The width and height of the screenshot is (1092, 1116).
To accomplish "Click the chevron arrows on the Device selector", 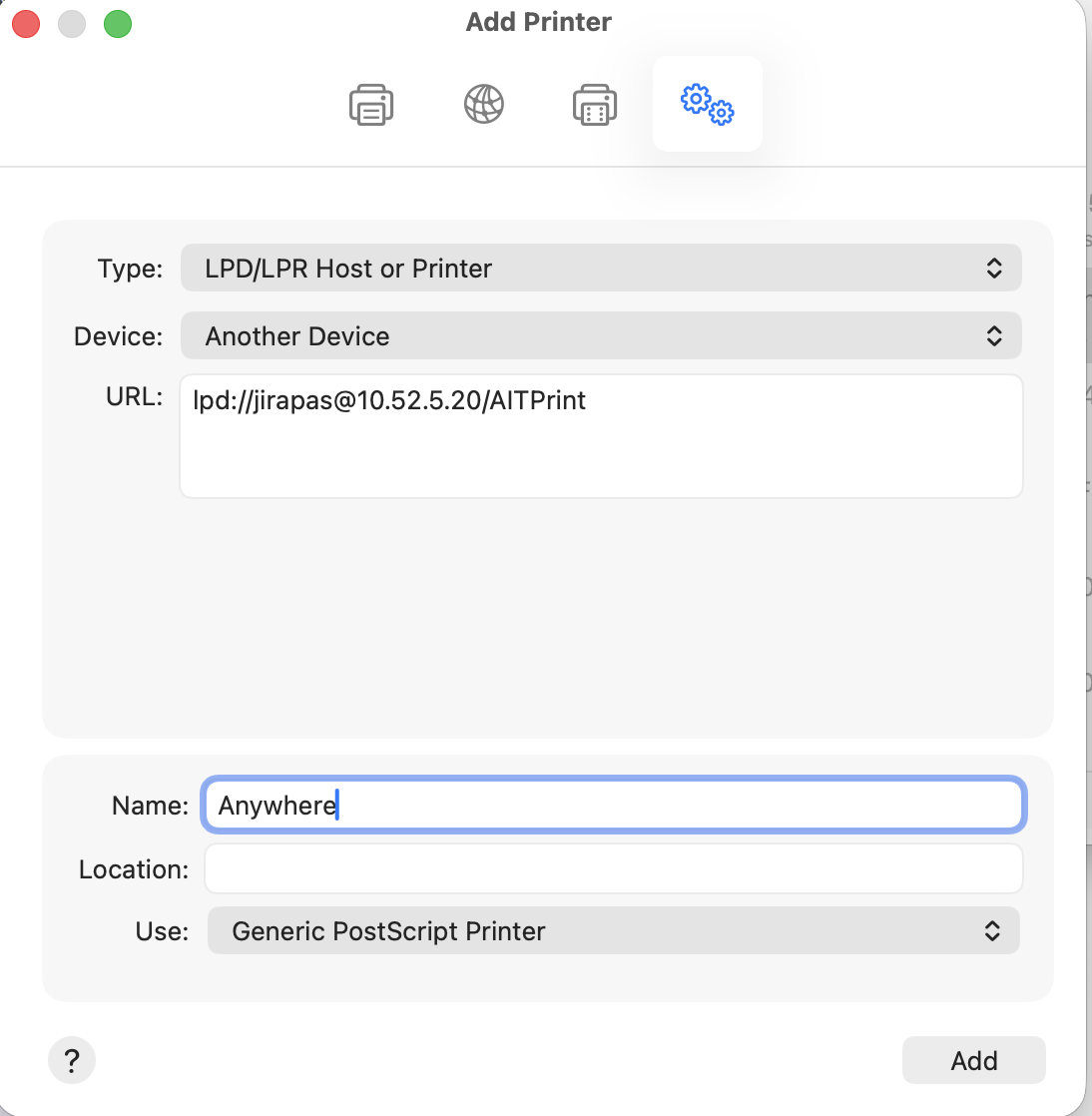I will coord(994,336).
